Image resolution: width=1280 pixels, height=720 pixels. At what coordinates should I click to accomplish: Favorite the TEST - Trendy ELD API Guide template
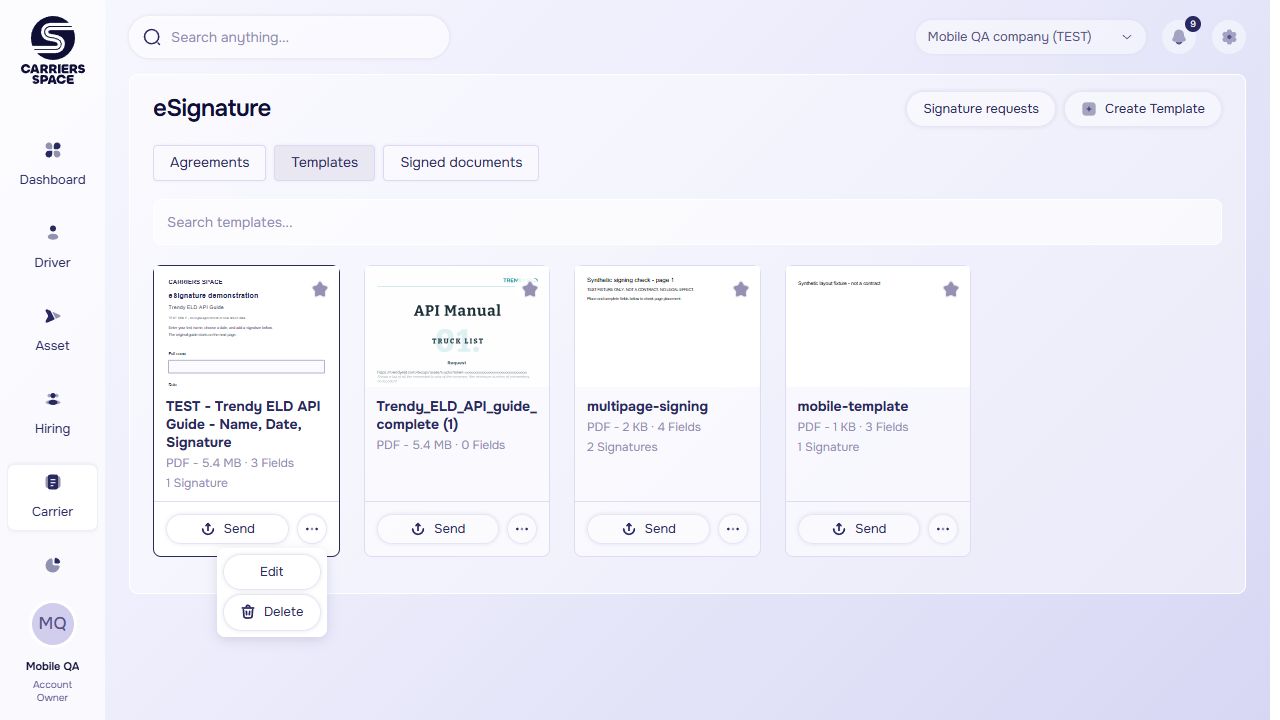pyautogui.click(x=320, y=289)
